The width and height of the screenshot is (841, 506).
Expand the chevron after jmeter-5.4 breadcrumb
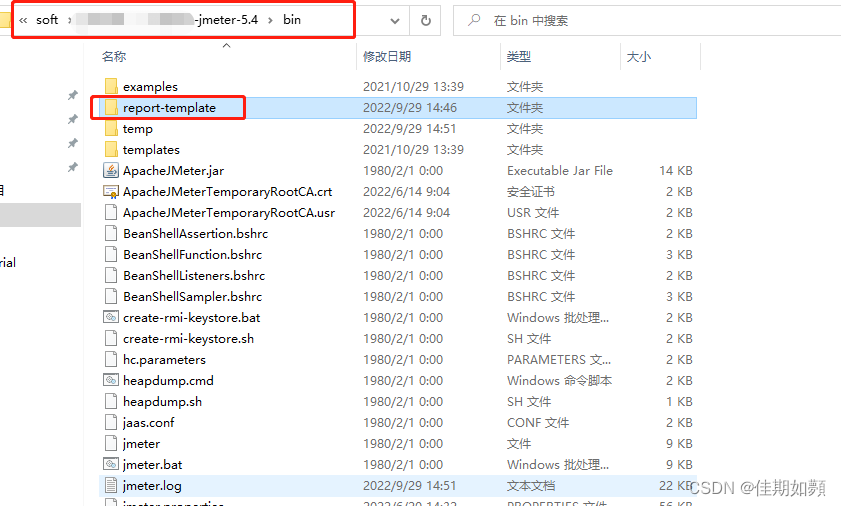click(x=270, y=20)
